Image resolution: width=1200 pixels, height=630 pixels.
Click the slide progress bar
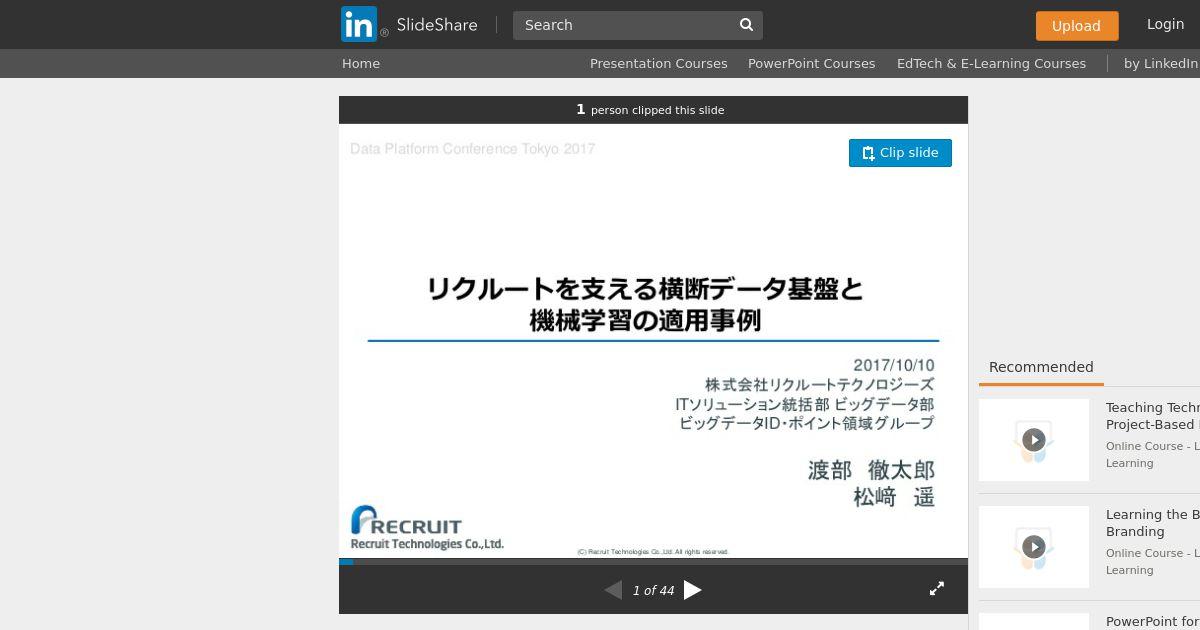point(653,562)
